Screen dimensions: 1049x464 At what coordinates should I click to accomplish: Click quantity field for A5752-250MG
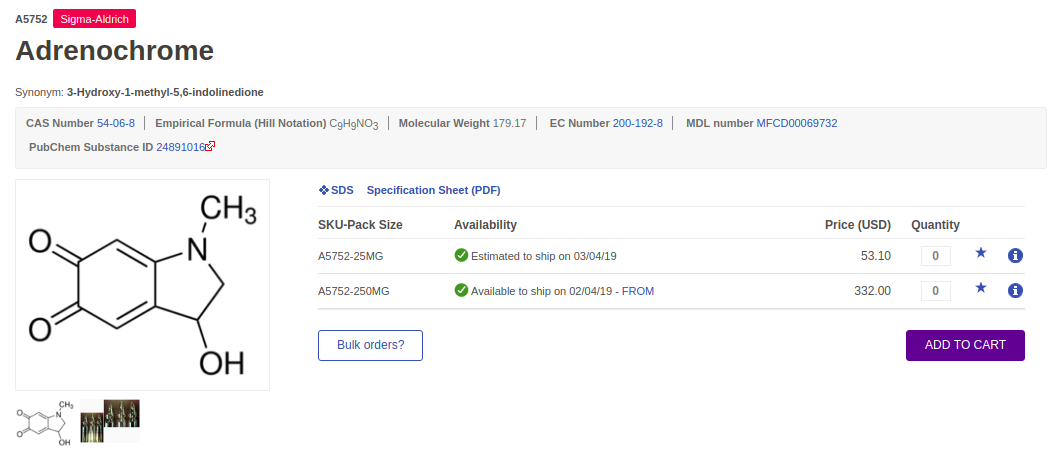coord(935,291)
